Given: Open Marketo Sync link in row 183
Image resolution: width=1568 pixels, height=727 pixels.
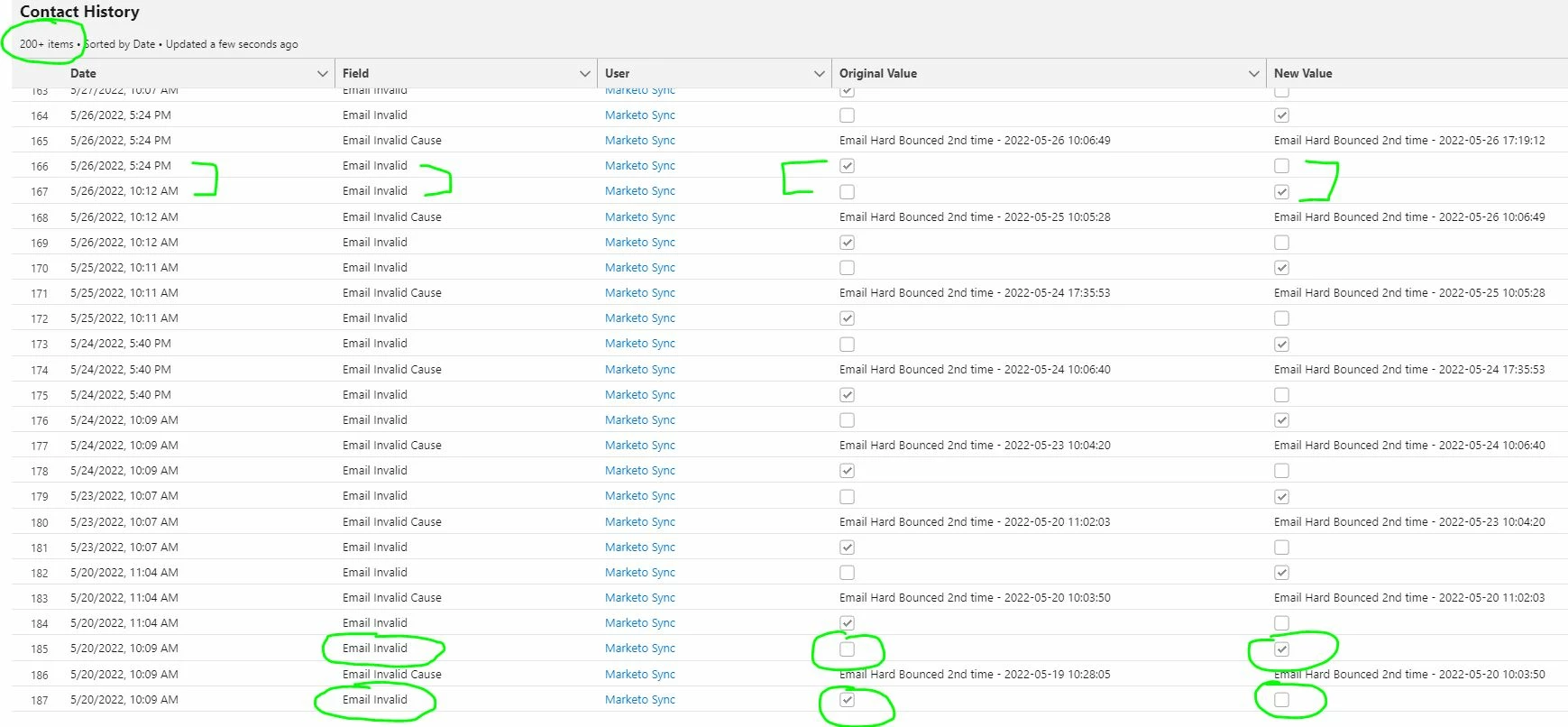Looking at the screenshot, I should click(639, 597).
